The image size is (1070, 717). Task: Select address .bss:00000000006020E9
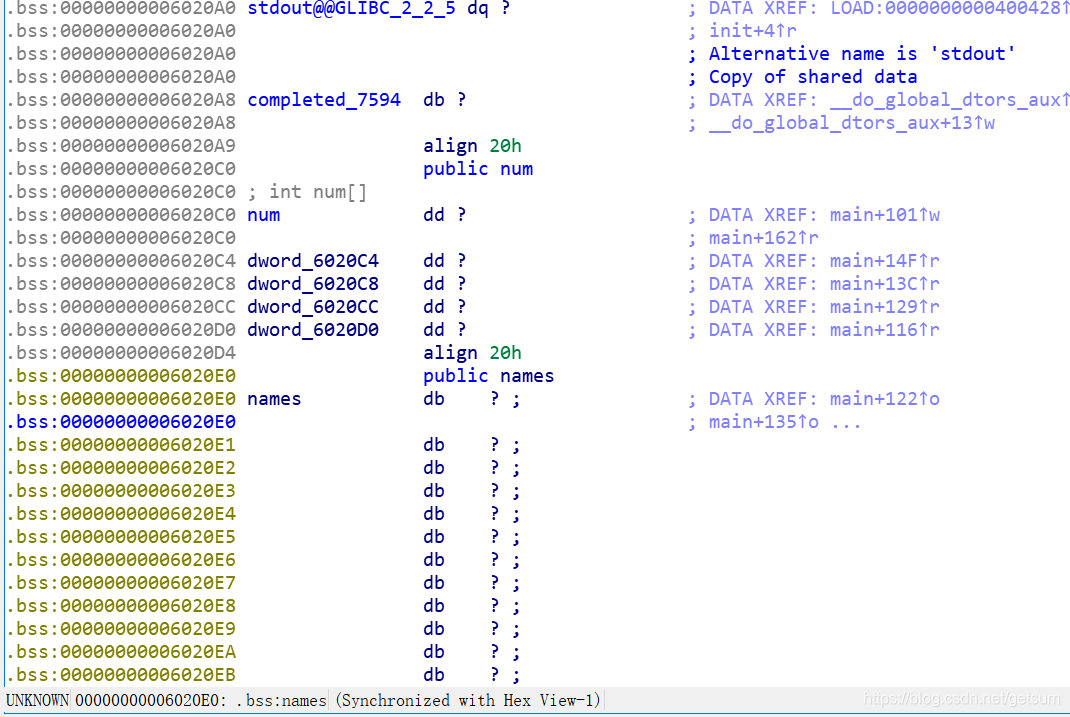tap(121, 629)
